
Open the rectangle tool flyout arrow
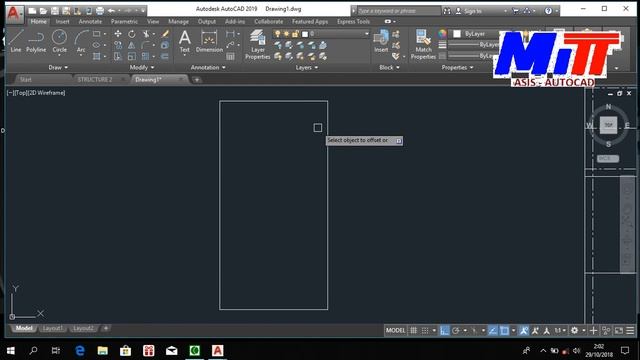click(105, 34)
